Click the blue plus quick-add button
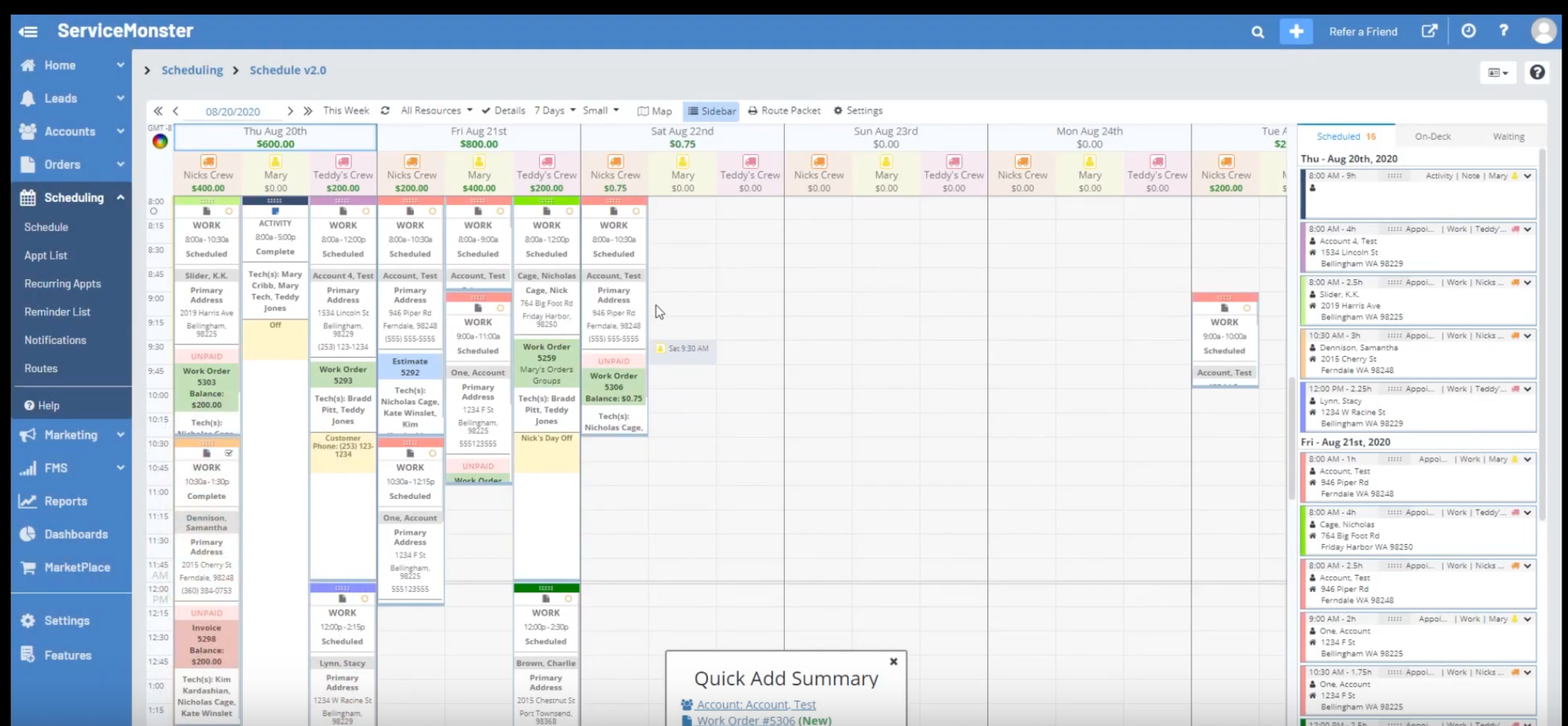The height and width of the screenshot is (726, 1568). click(1296, 32)
